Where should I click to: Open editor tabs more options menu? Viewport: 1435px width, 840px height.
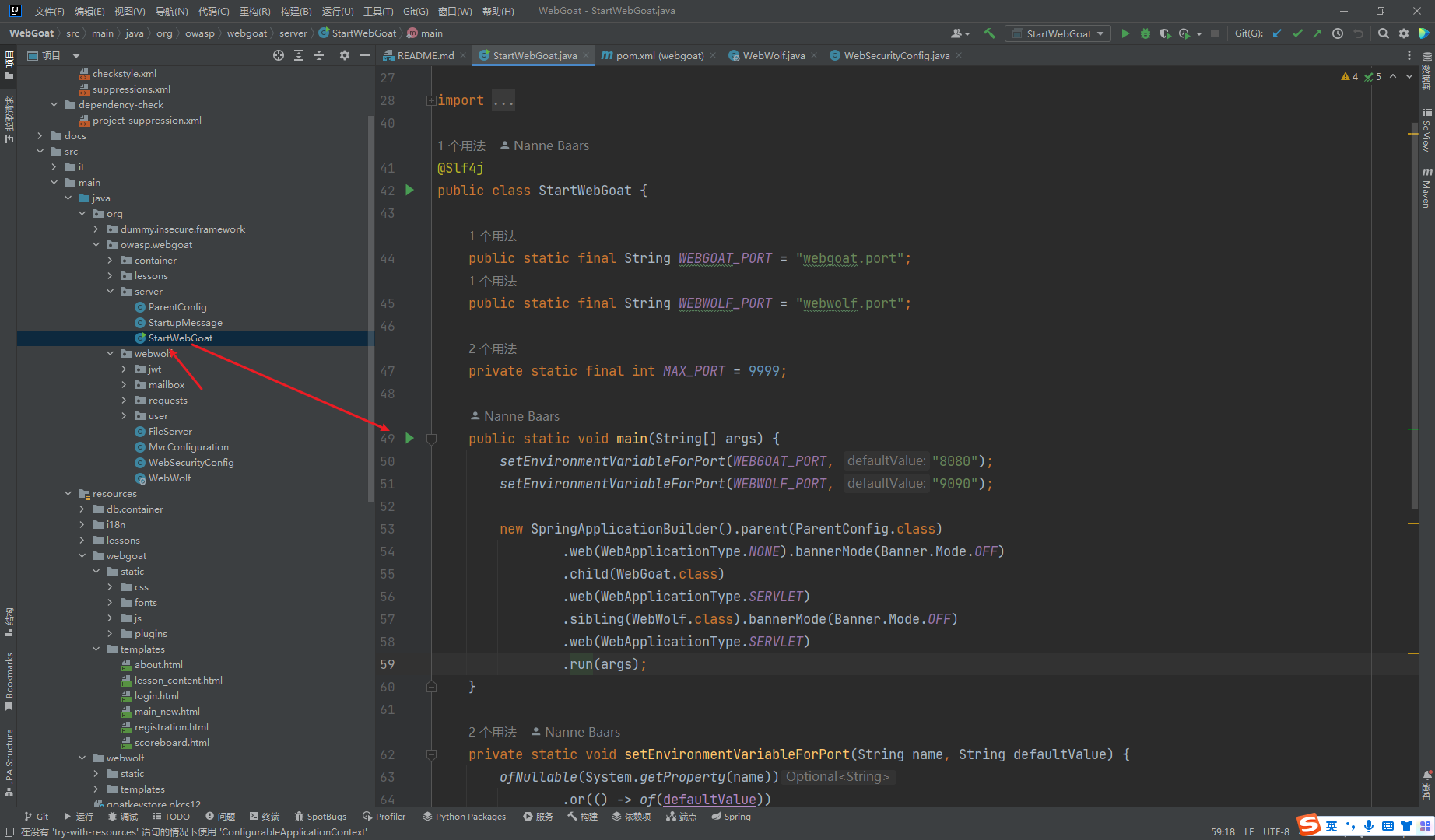[x=1409, y=55]
